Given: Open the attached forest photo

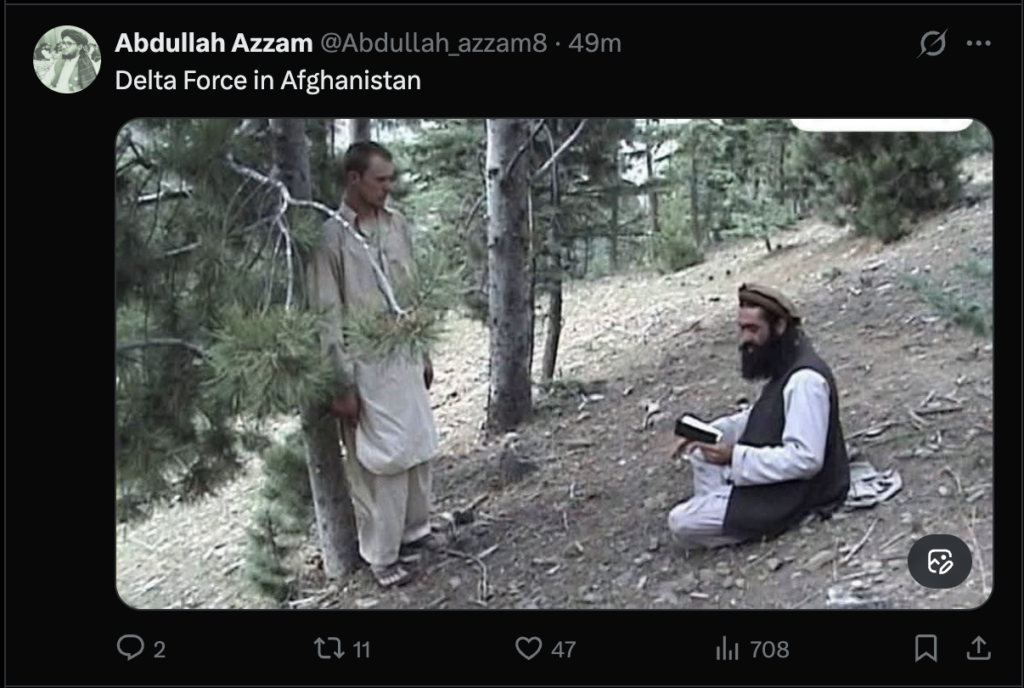Looking at the screenshot, I should (554, 364).
